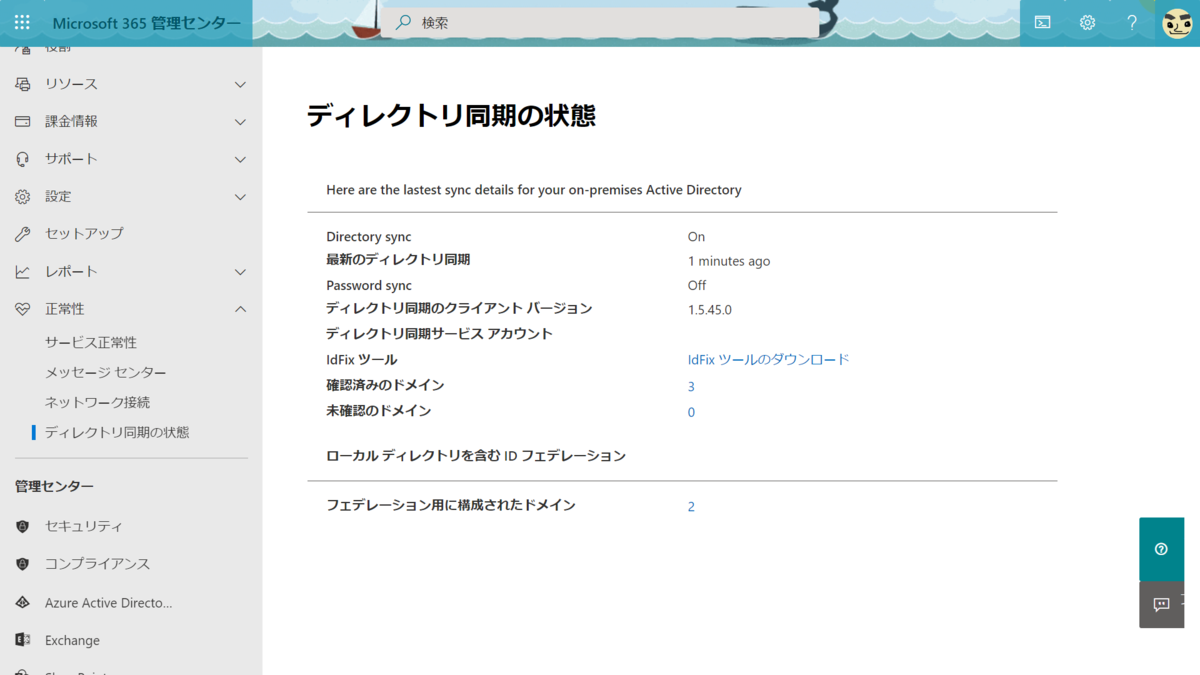This screenshot has height=675, width=1200.
Task: Expand the 課金情報 section chevron
Action: pos(240,122)
